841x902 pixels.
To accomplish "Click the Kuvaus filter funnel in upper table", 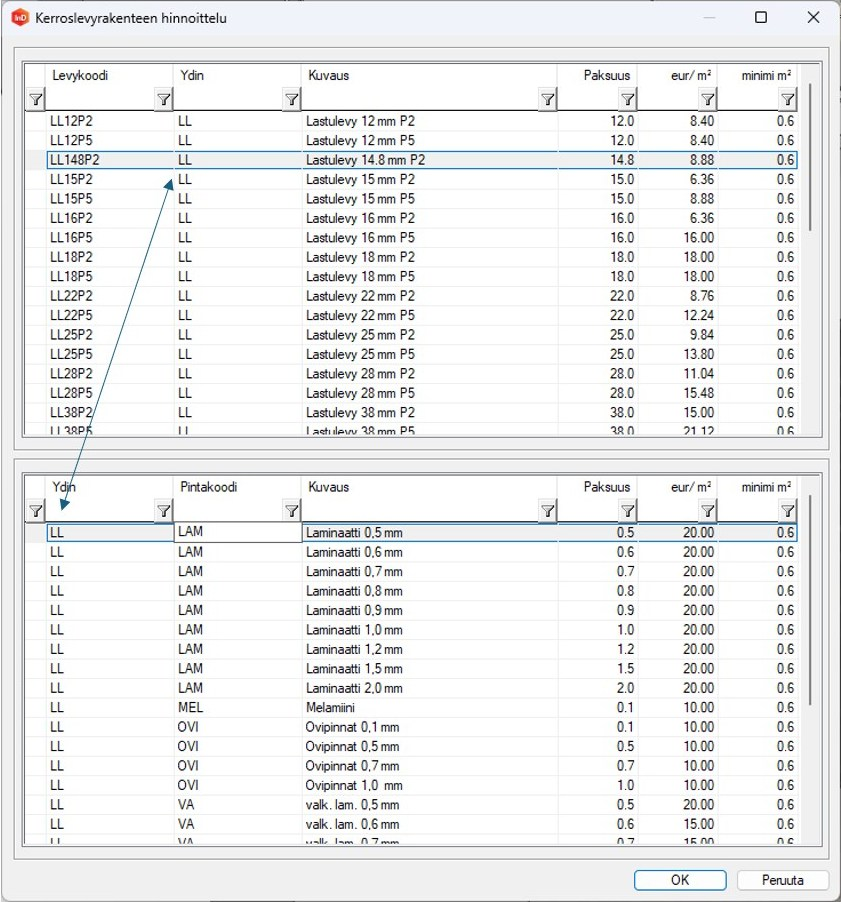I will coord(547,99).
